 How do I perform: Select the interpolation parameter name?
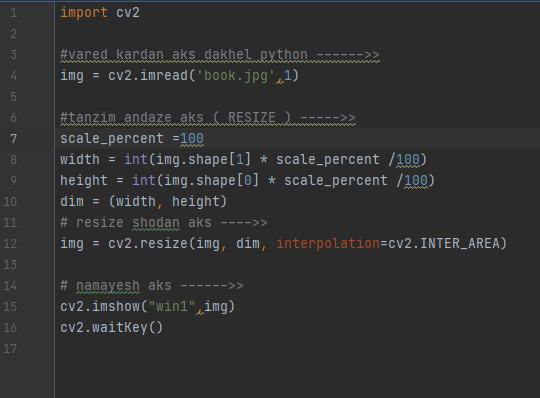328,244
